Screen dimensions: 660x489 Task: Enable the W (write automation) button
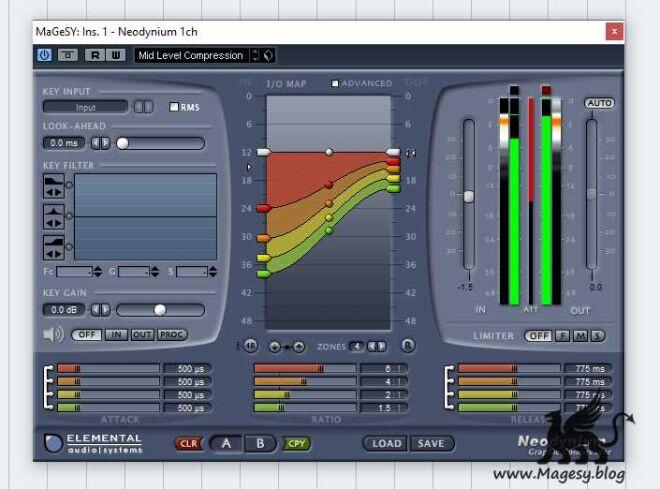(x=116, y=55)
